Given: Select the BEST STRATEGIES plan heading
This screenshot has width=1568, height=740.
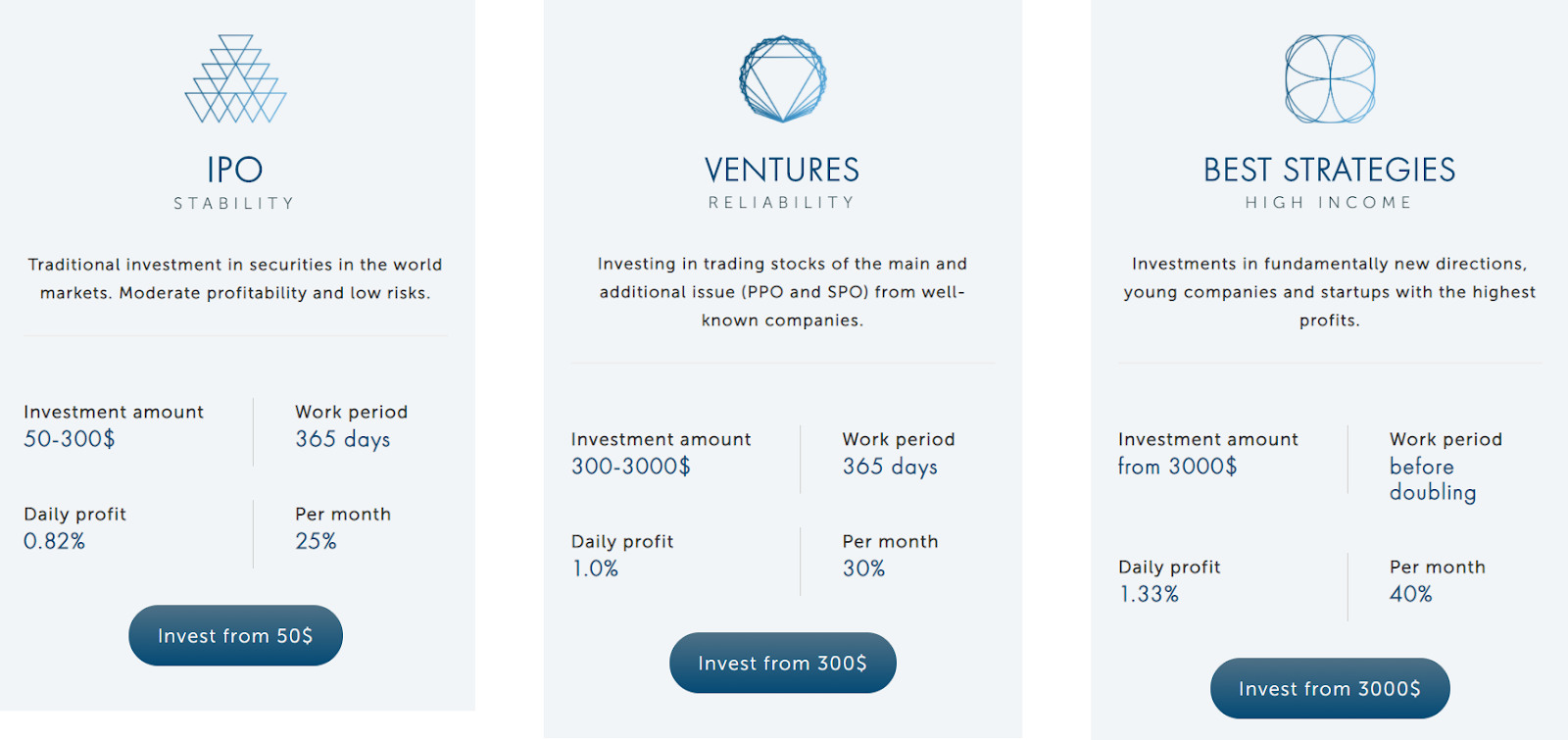Looking at the screenshot, I should click(1329, 170).
